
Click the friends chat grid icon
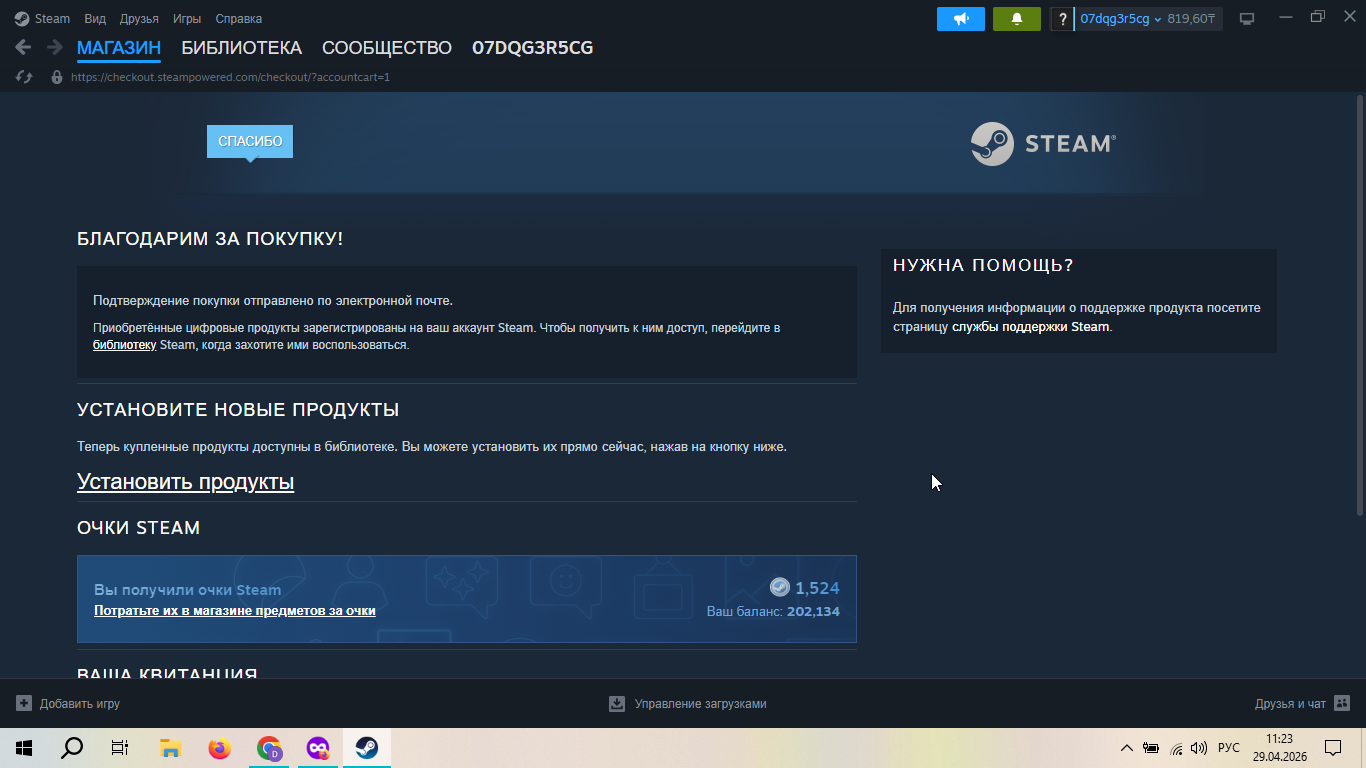(x=1342, y=704)
